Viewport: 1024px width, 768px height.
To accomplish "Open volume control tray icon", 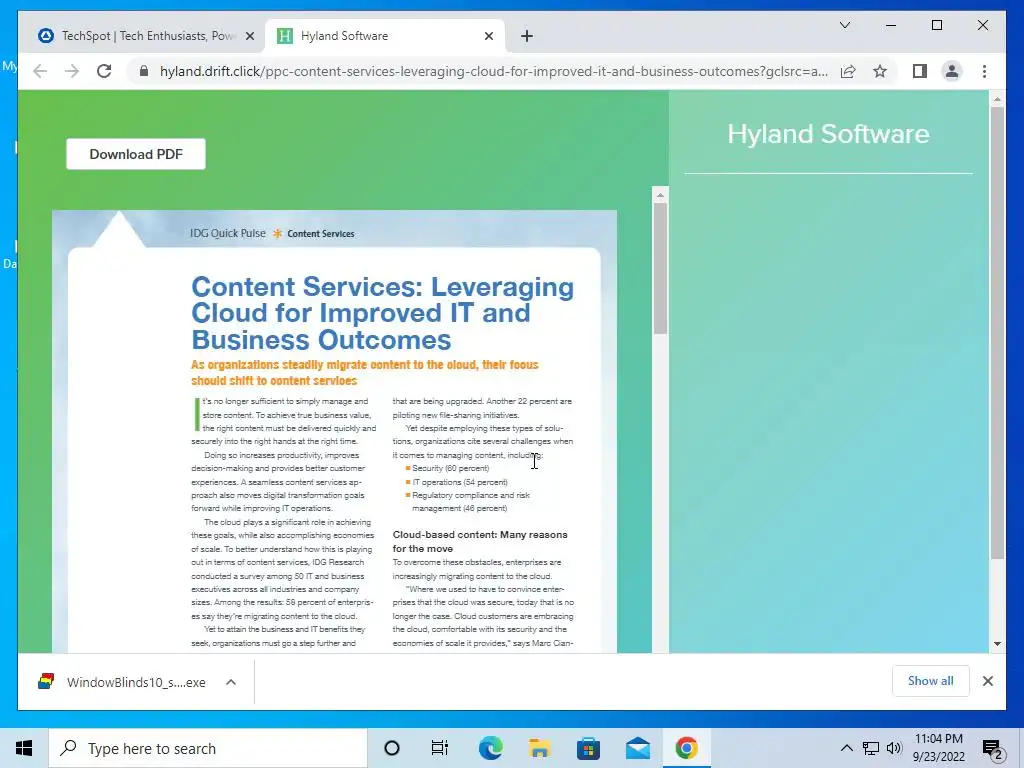I will (x=894, y=748).
